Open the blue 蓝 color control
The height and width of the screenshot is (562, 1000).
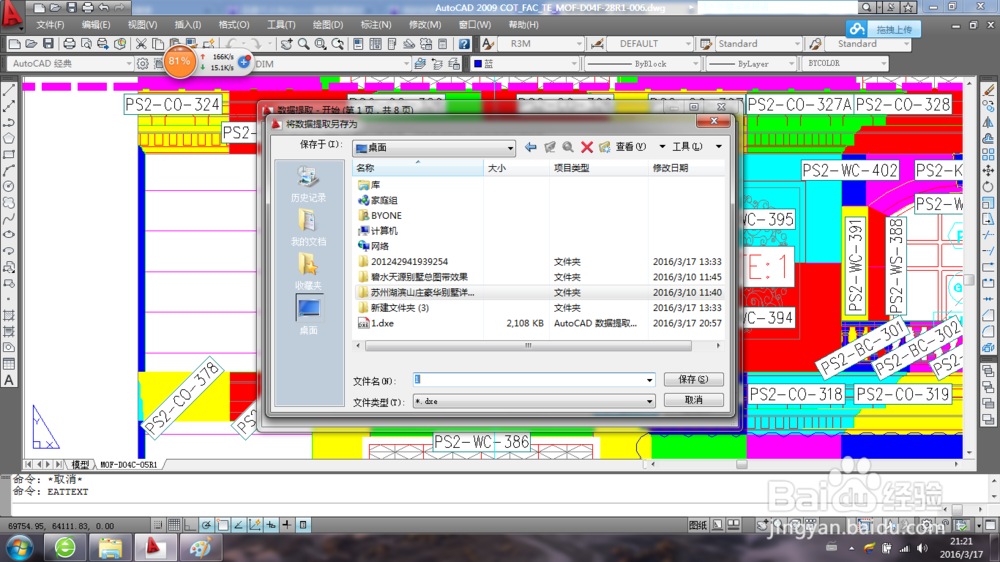[525, 64]
